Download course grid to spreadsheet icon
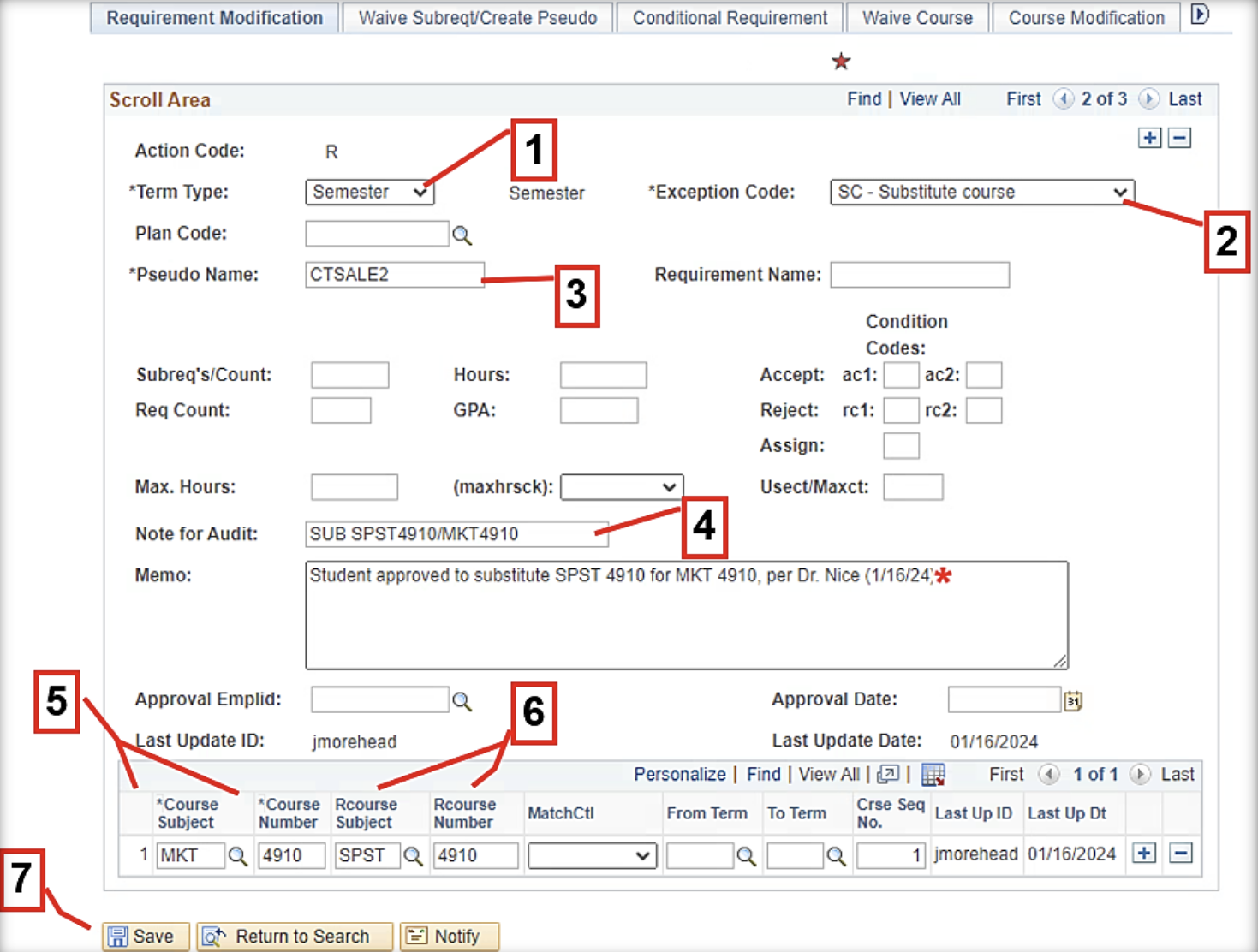Viewport: 1258px width, 952px height. (x=933, y=775)
